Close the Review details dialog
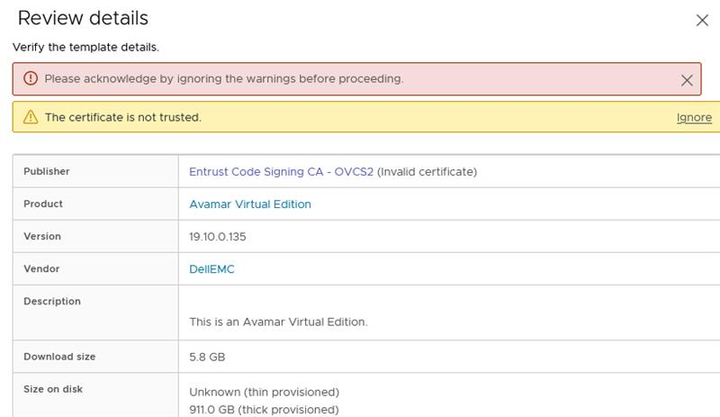720x417 pixels. (701, 20)
